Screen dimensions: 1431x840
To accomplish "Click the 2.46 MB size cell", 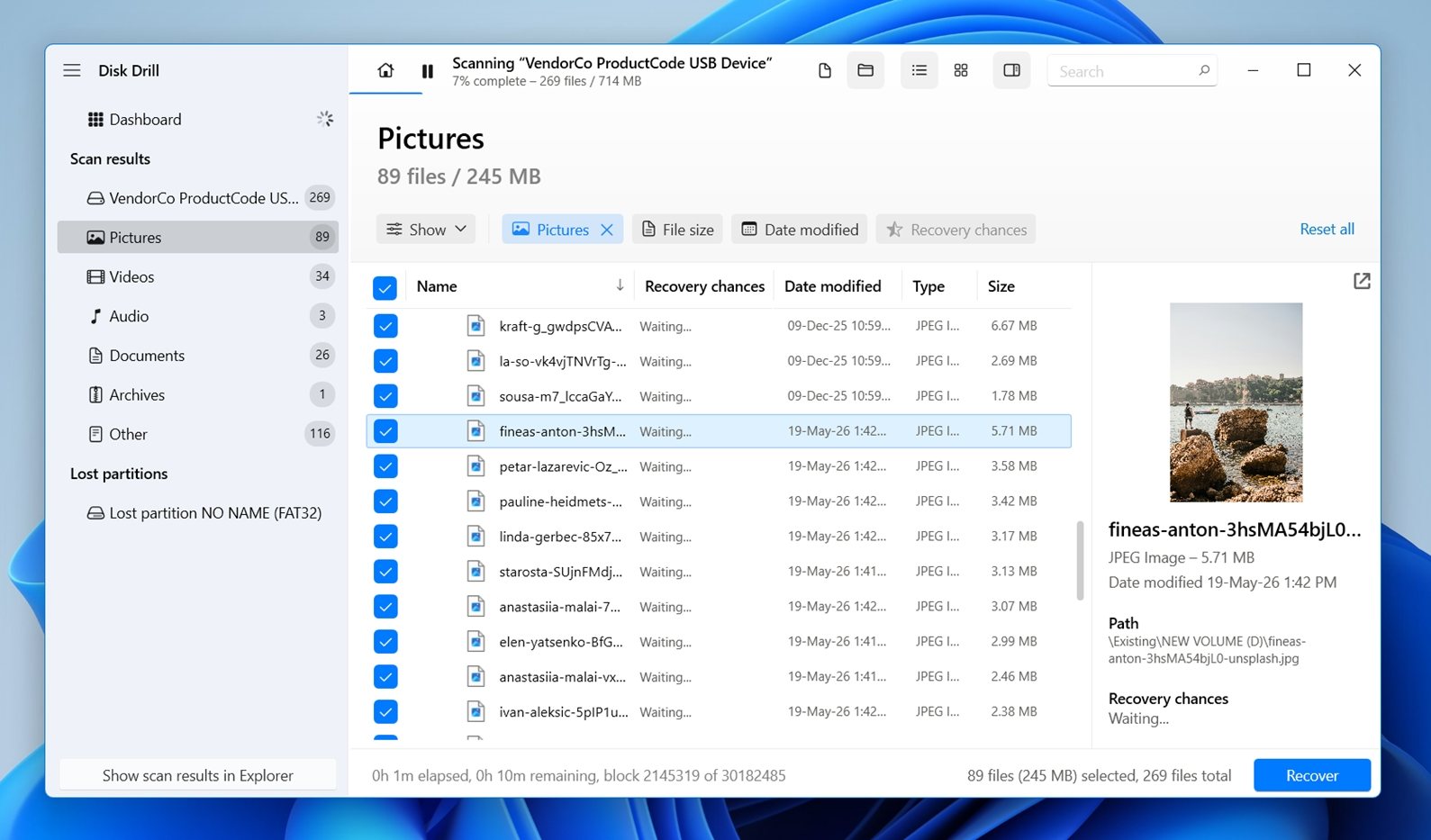I will point(1014,676).
